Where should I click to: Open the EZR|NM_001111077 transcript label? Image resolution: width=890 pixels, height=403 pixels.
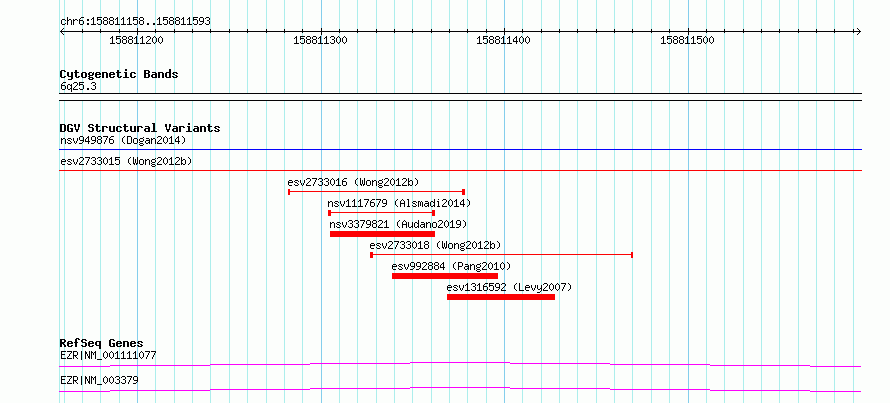pos(108,356)
